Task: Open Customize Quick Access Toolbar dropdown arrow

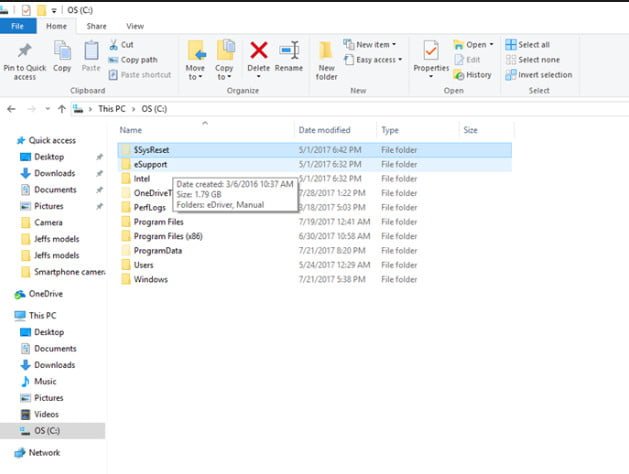Action: coord(54,10)
